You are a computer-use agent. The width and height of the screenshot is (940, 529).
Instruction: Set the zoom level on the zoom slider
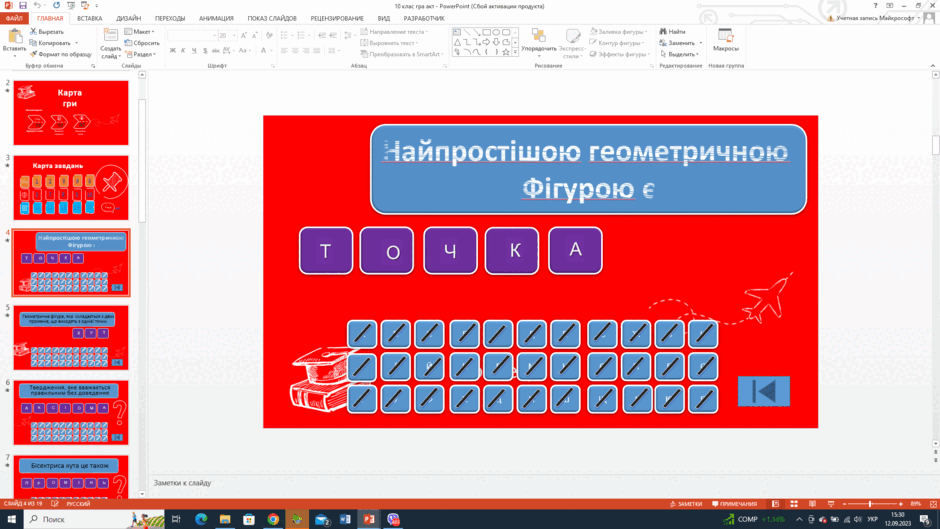873,504
